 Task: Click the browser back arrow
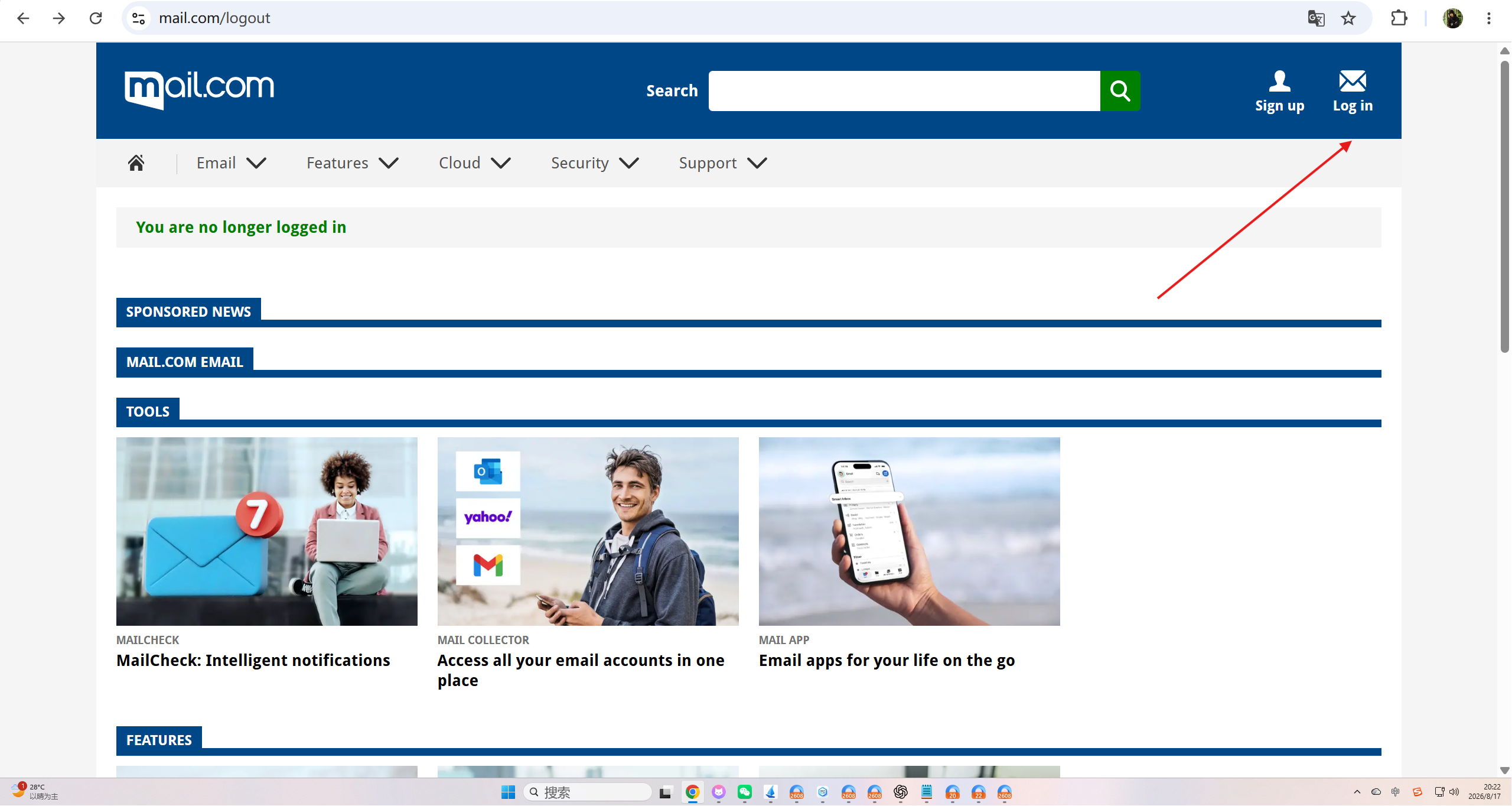pos(23,18)
